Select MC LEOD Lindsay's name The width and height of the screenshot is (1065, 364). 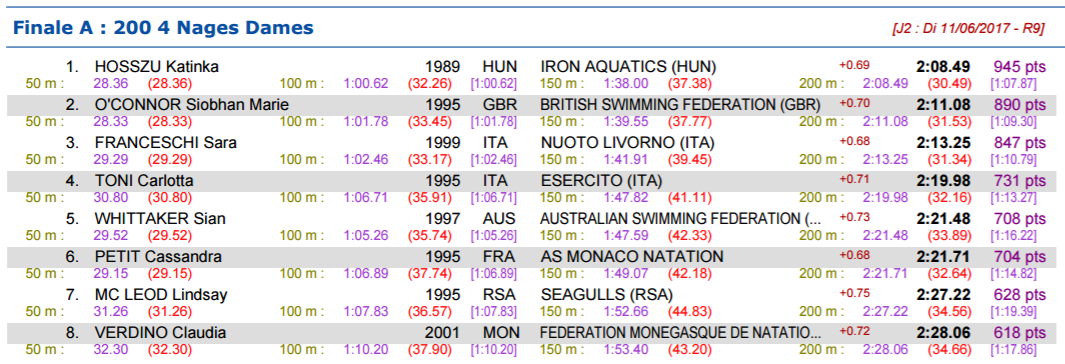[161, 295]
